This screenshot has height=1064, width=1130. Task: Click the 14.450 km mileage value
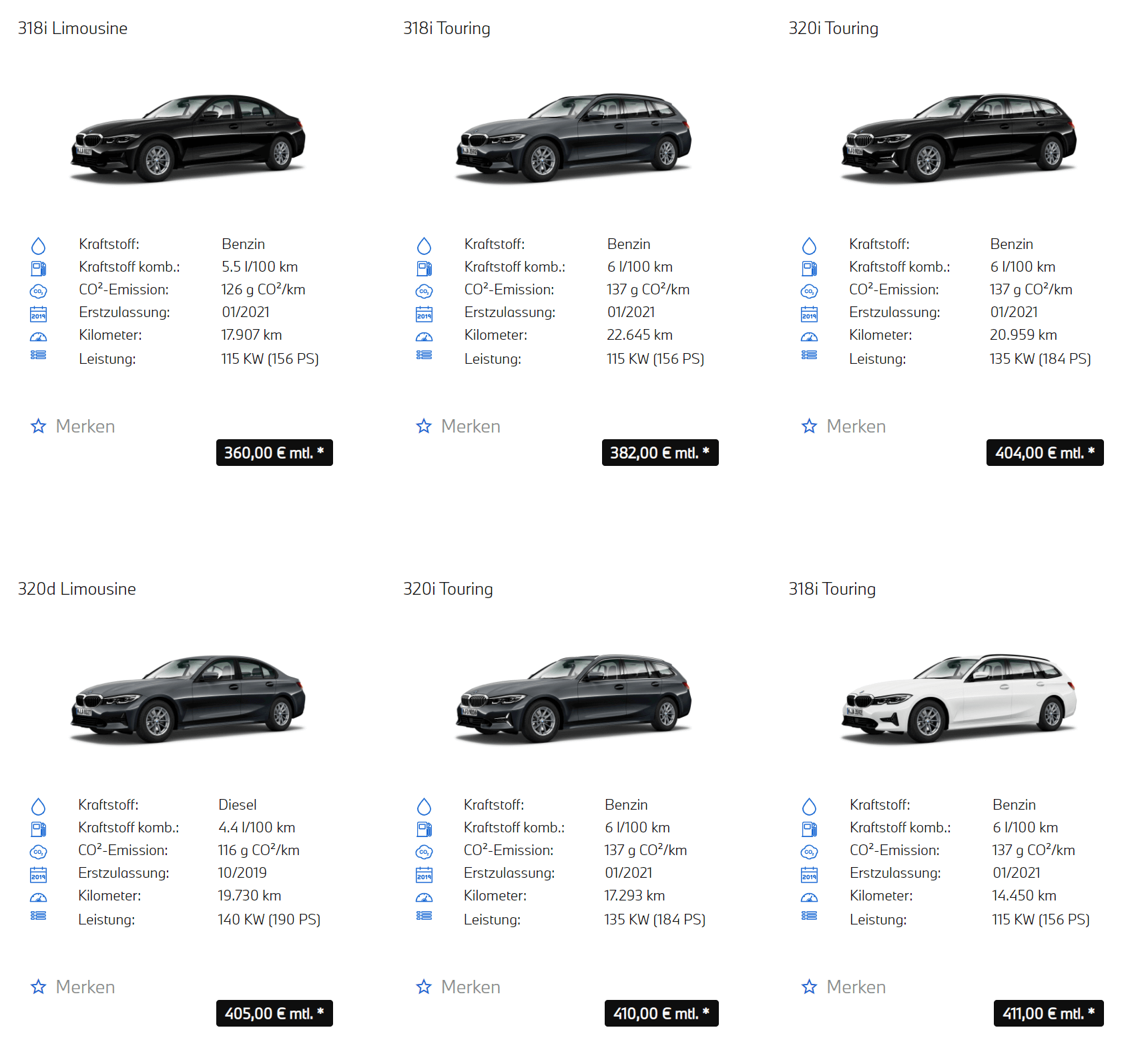coord(1025,896)
